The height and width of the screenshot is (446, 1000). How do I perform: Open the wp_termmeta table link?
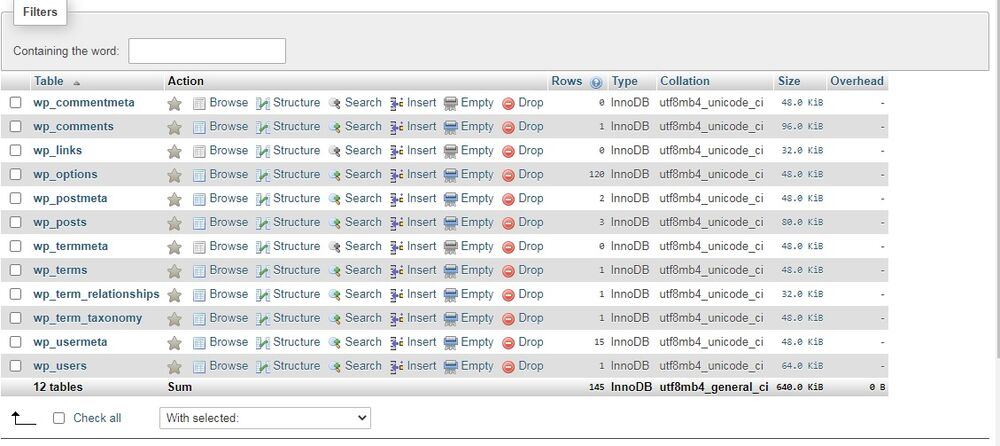click(x=70, y=246)
